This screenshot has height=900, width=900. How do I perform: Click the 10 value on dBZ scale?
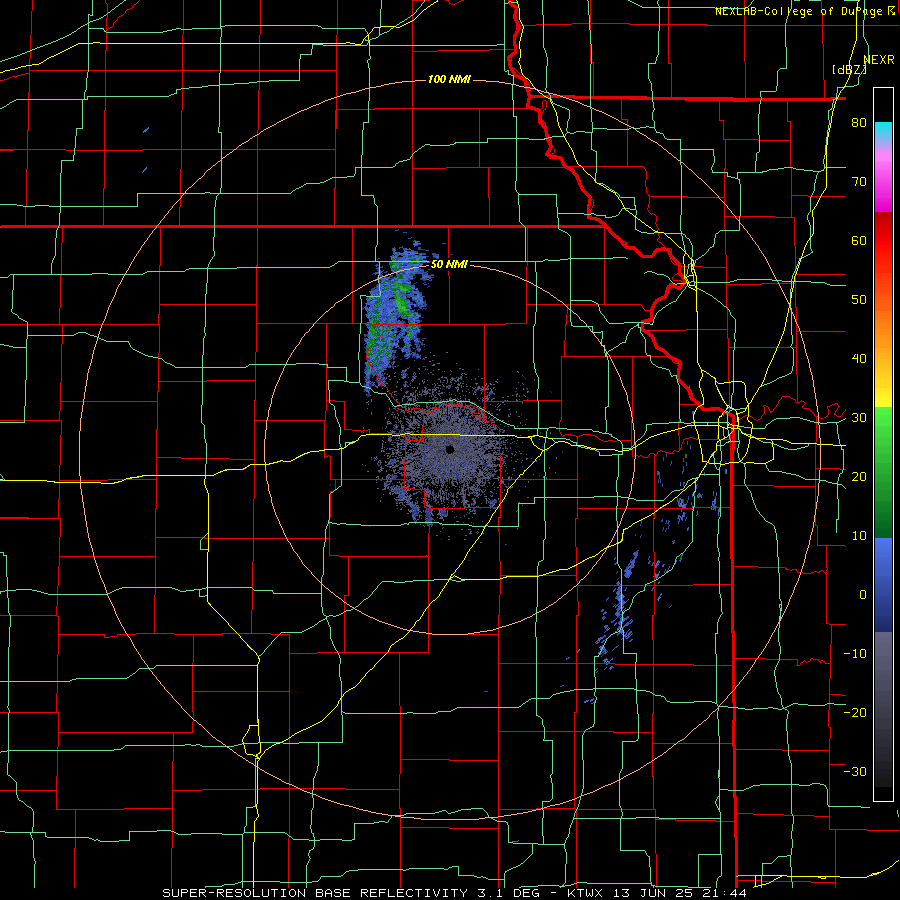click(x=859, y=536)
